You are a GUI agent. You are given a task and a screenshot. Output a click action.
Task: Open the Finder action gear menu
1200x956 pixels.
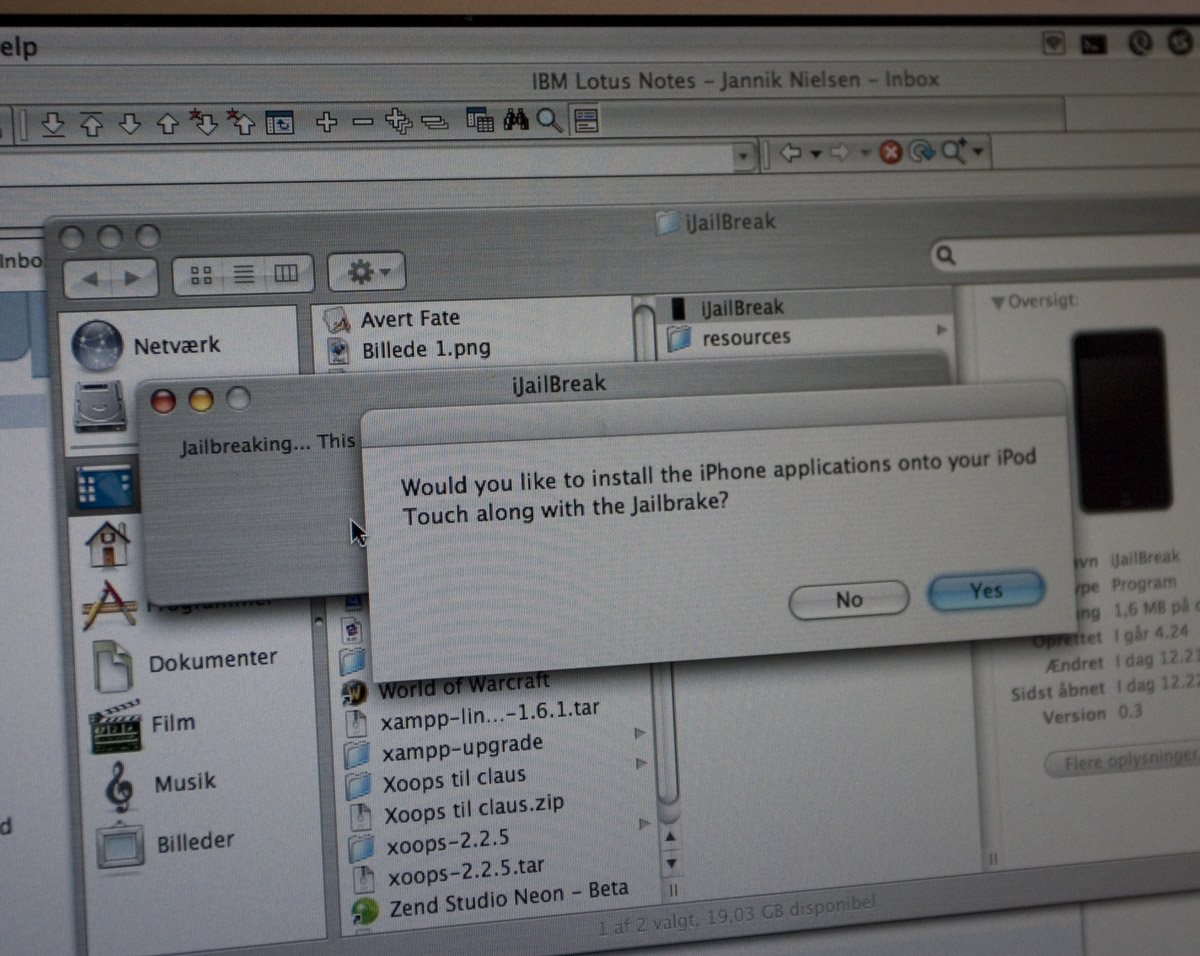point(367,270)
